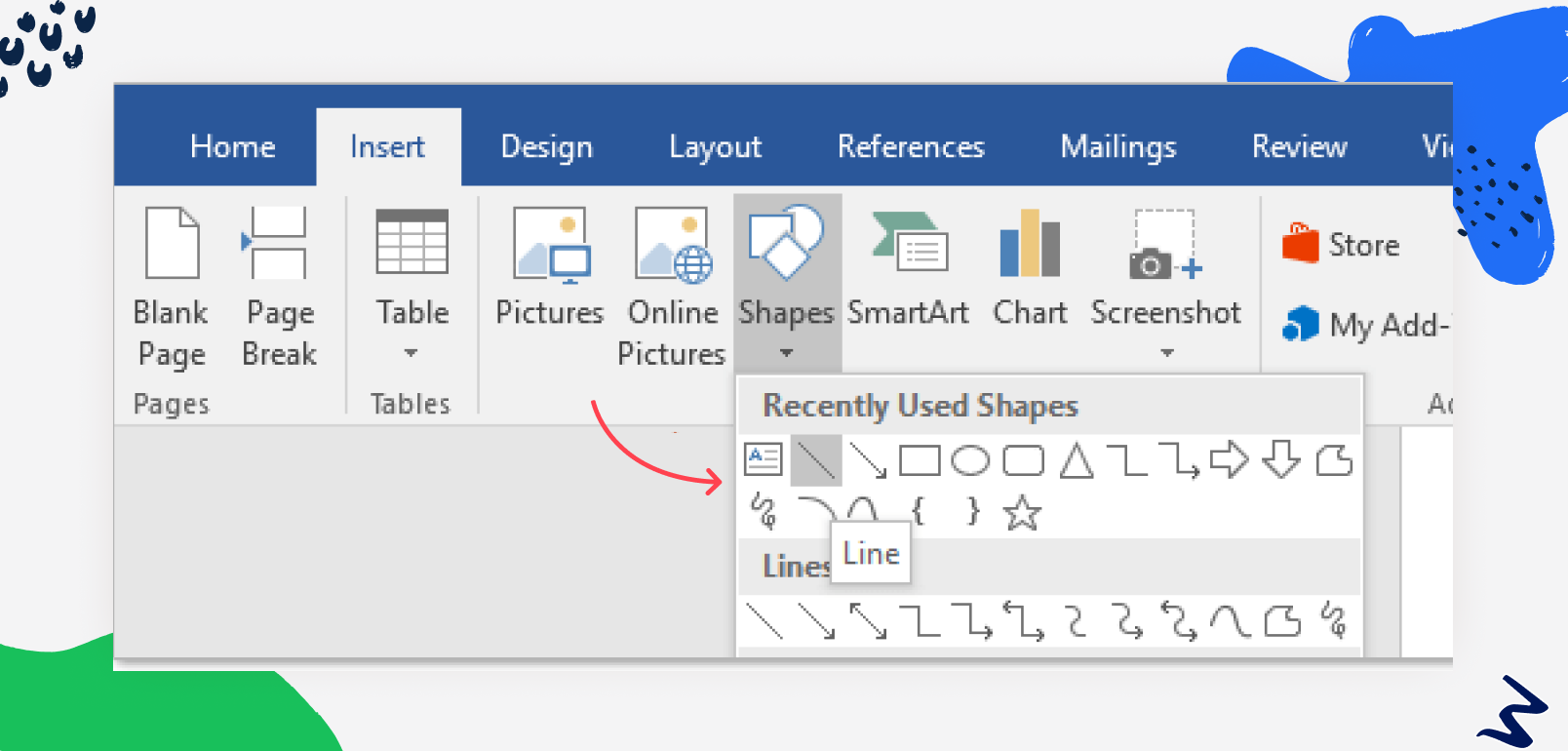Image resolution: width=1568 pixels, height=751 pixels.
Task: Choose the Right Brace shape
Action: click(x=972, y=510)
